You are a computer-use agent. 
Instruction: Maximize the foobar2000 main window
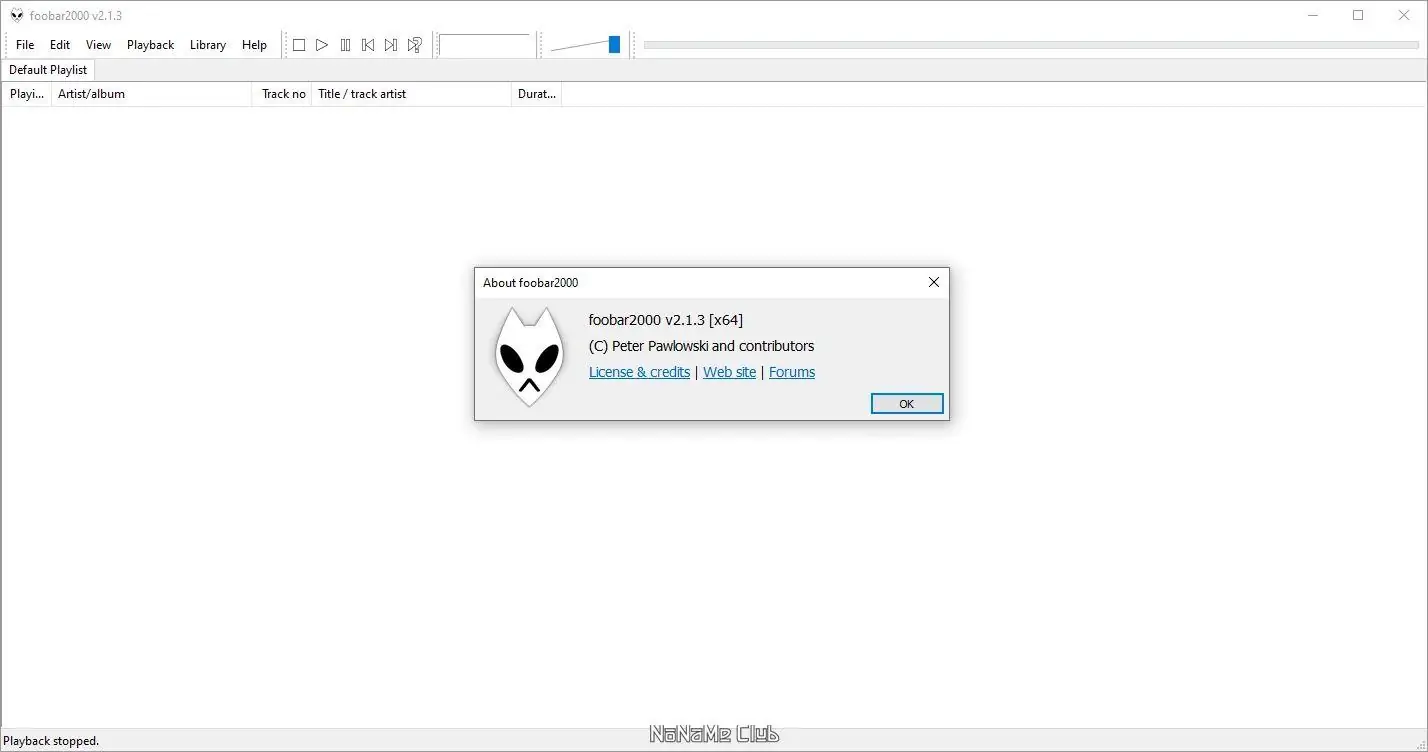[1358, 15]
